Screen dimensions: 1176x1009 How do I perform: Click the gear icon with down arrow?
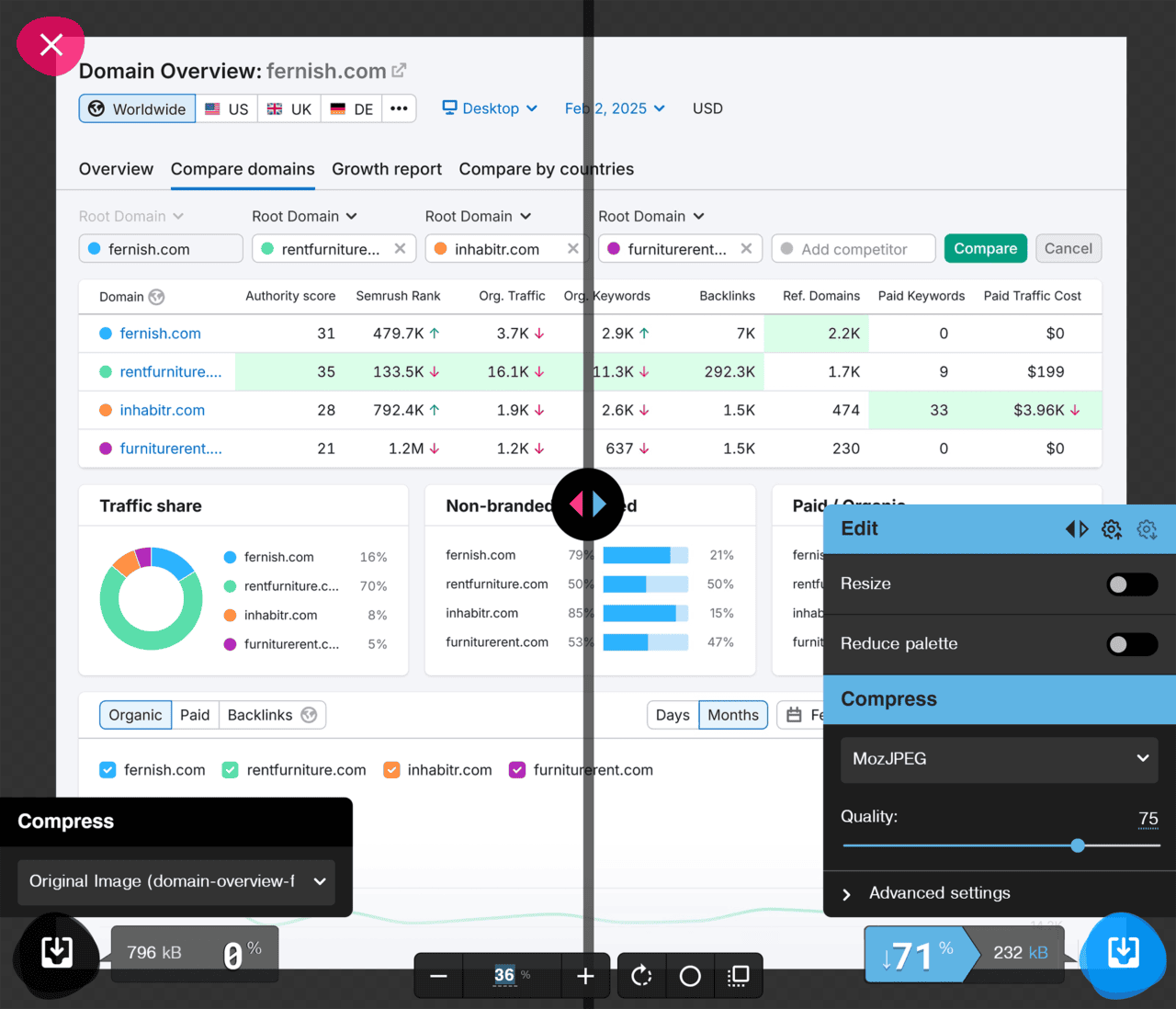(1147, 529)
